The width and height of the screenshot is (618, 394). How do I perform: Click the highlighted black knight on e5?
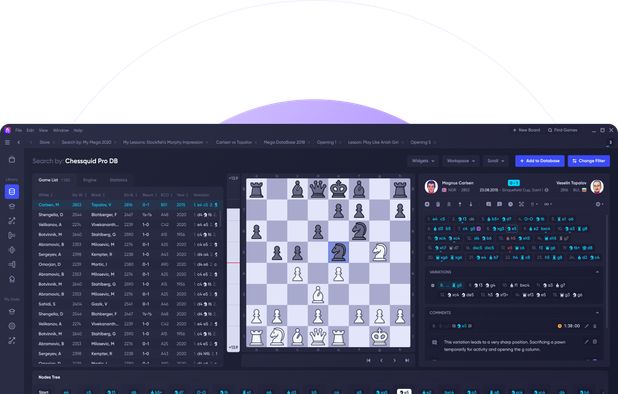tap(339, 252)
